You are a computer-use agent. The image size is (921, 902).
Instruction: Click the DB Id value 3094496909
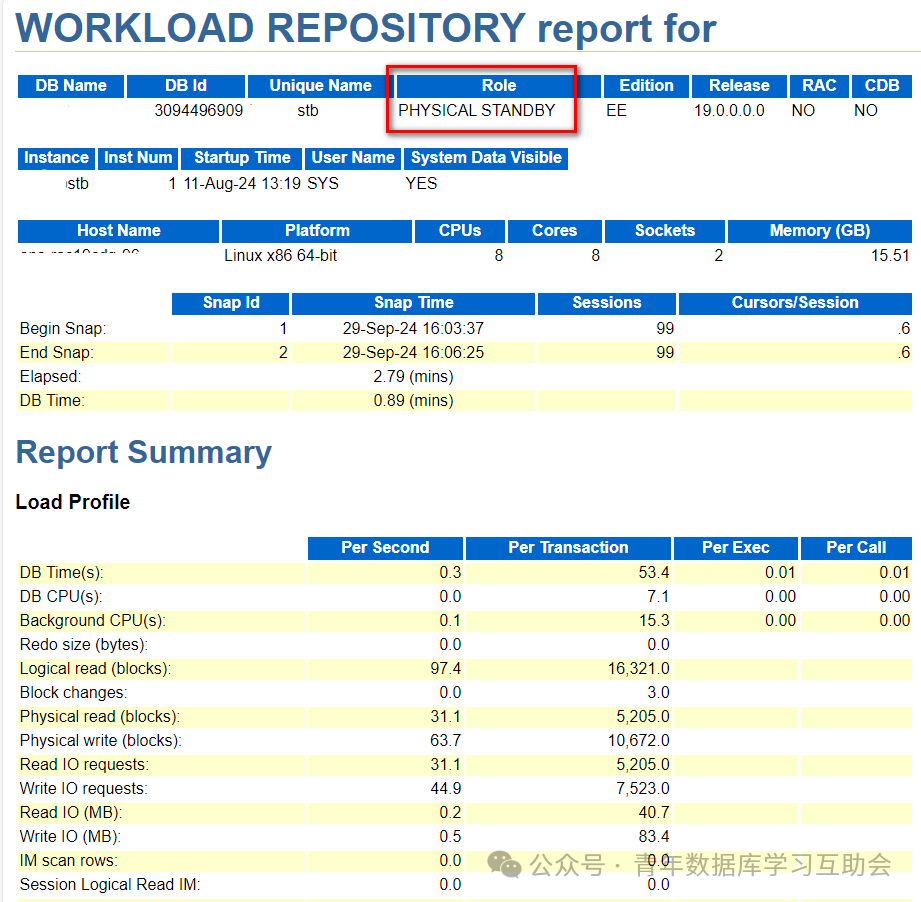pos(199,110)
